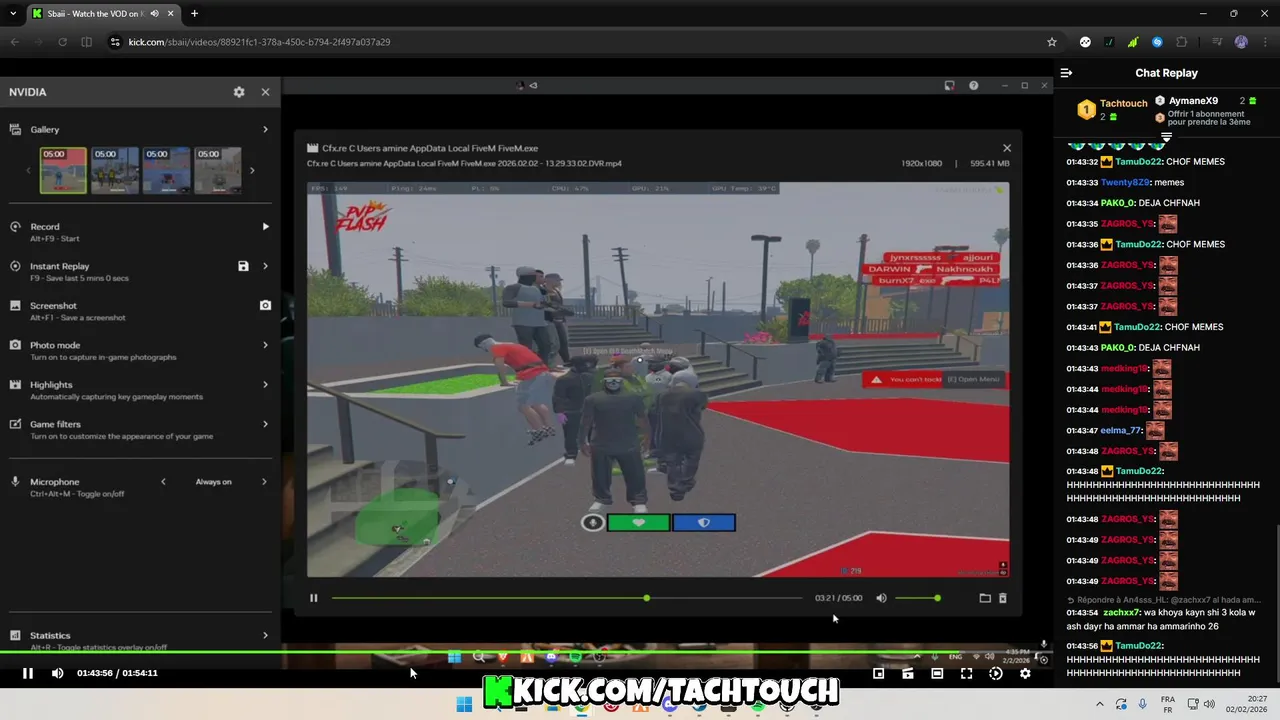The width and height of the screenshot is (1280, 720).
Task: Collapse the Chat Replay panel
Action: click(x=1066, y=73)
